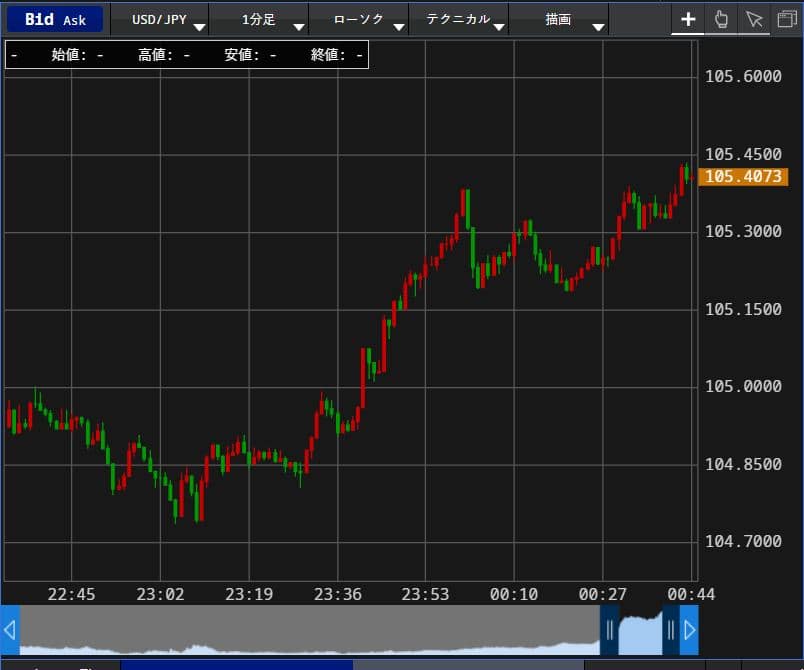Click the 104.8500 price axis label
Viewport: 804px width, 670px height.
(x=743, y=464)
